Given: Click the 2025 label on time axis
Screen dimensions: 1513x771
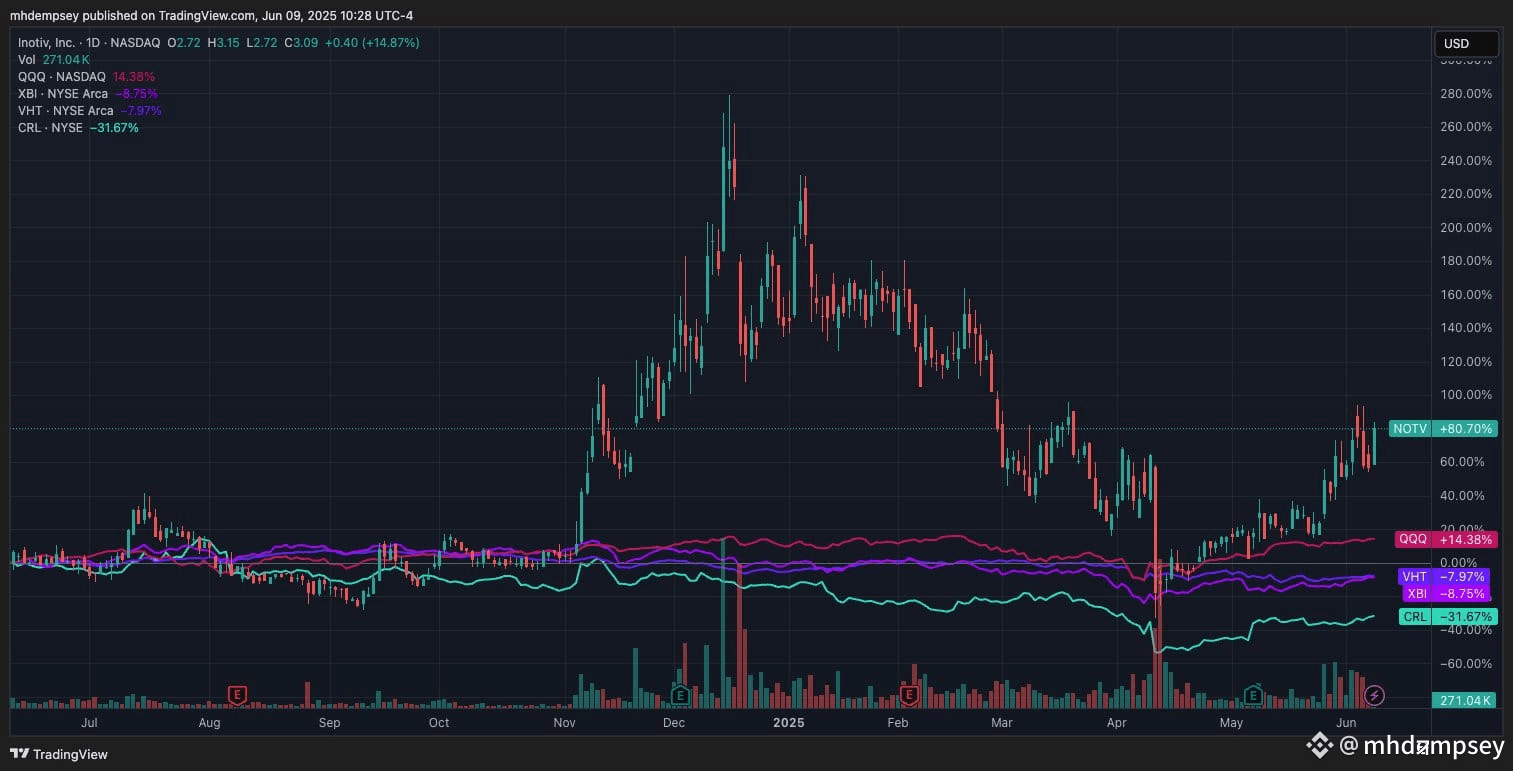Looking at the screenshot, I should coord(789,722).
